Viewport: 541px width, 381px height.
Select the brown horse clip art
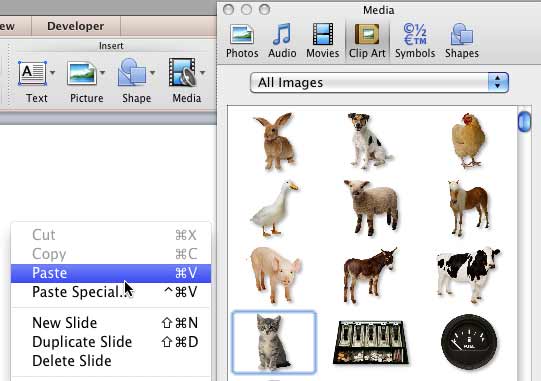[x=469, y=208]
